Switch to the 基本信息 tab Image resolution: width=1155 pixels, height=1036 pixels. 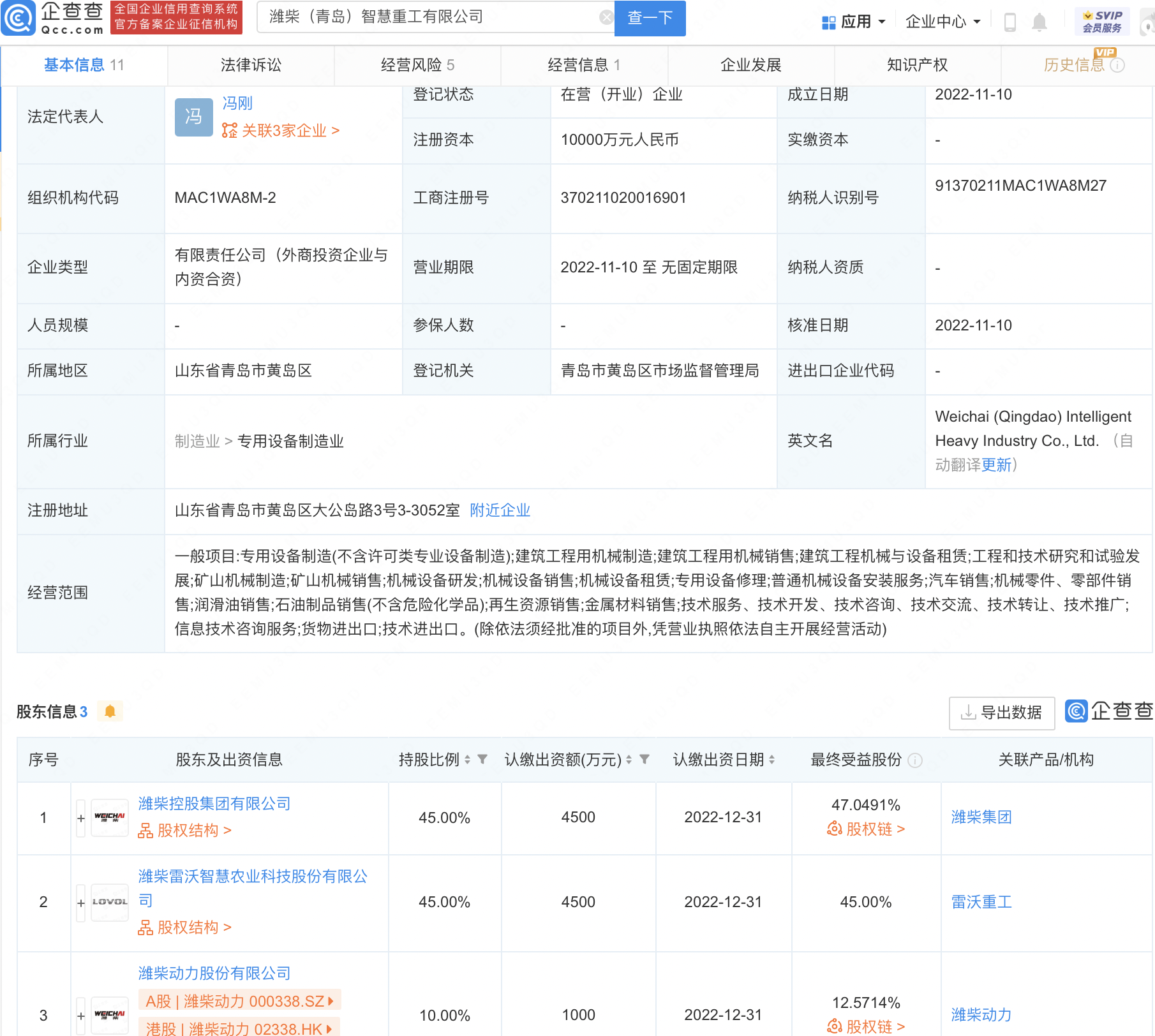tap(84, 65)
